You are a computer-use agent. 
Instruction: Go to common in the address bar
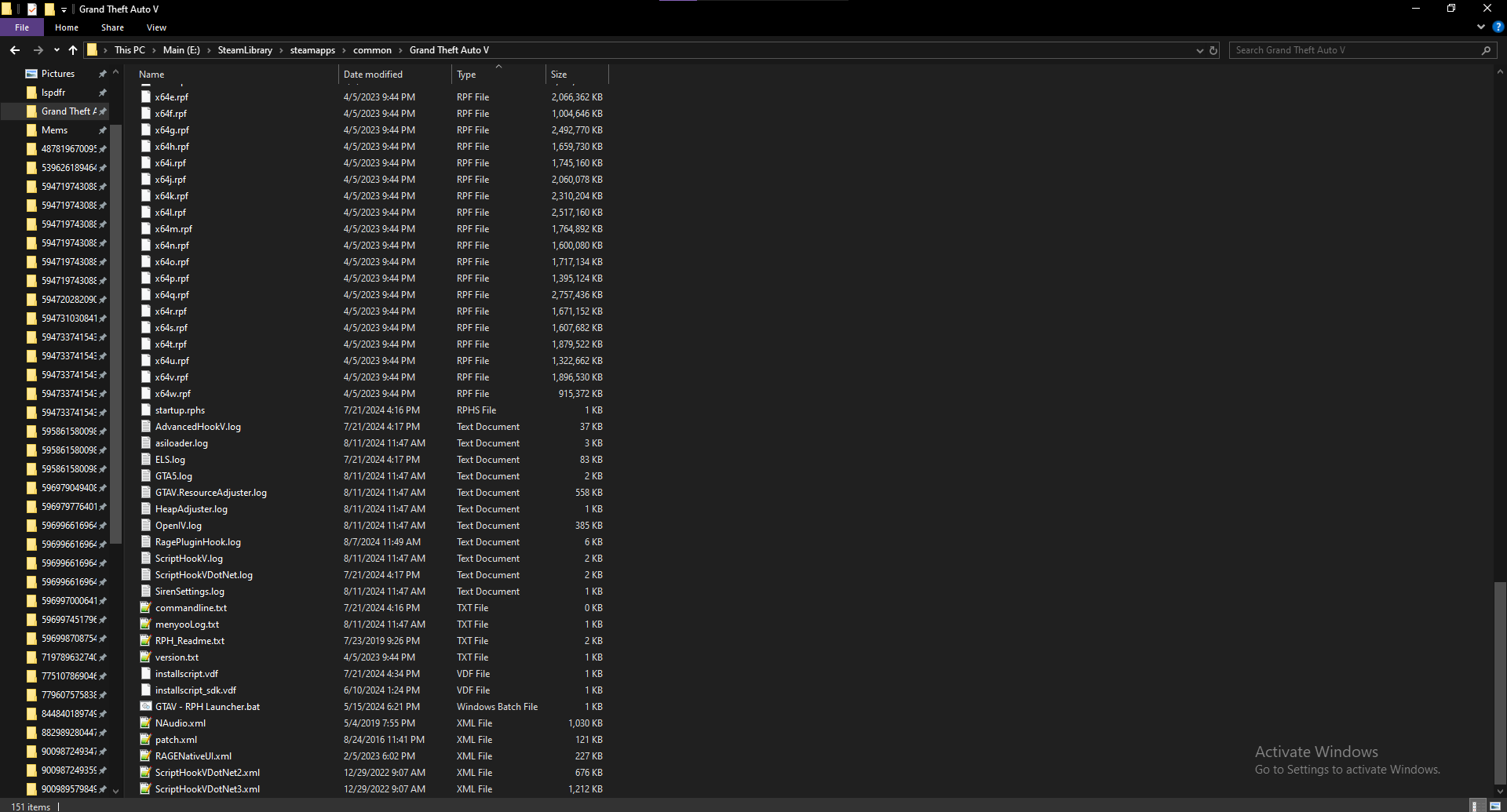tap(372, 50)
